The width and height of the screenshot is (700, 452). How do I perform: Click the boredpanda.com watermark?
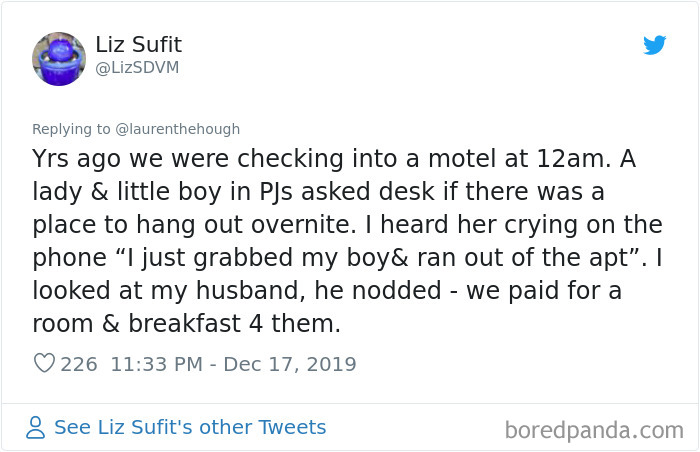click(x=594, y=431)
